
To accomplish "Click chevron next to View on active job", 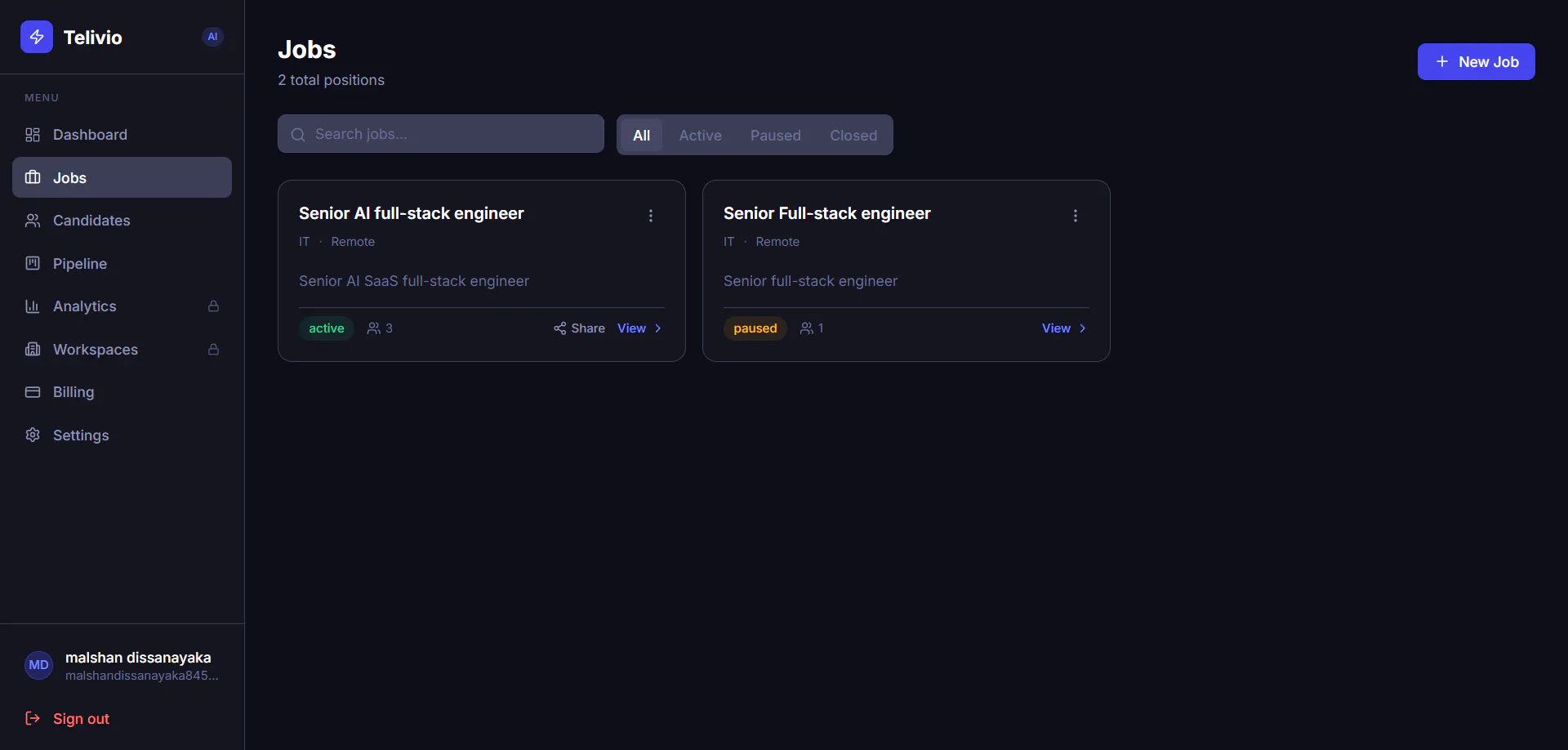I will point(658,328).
